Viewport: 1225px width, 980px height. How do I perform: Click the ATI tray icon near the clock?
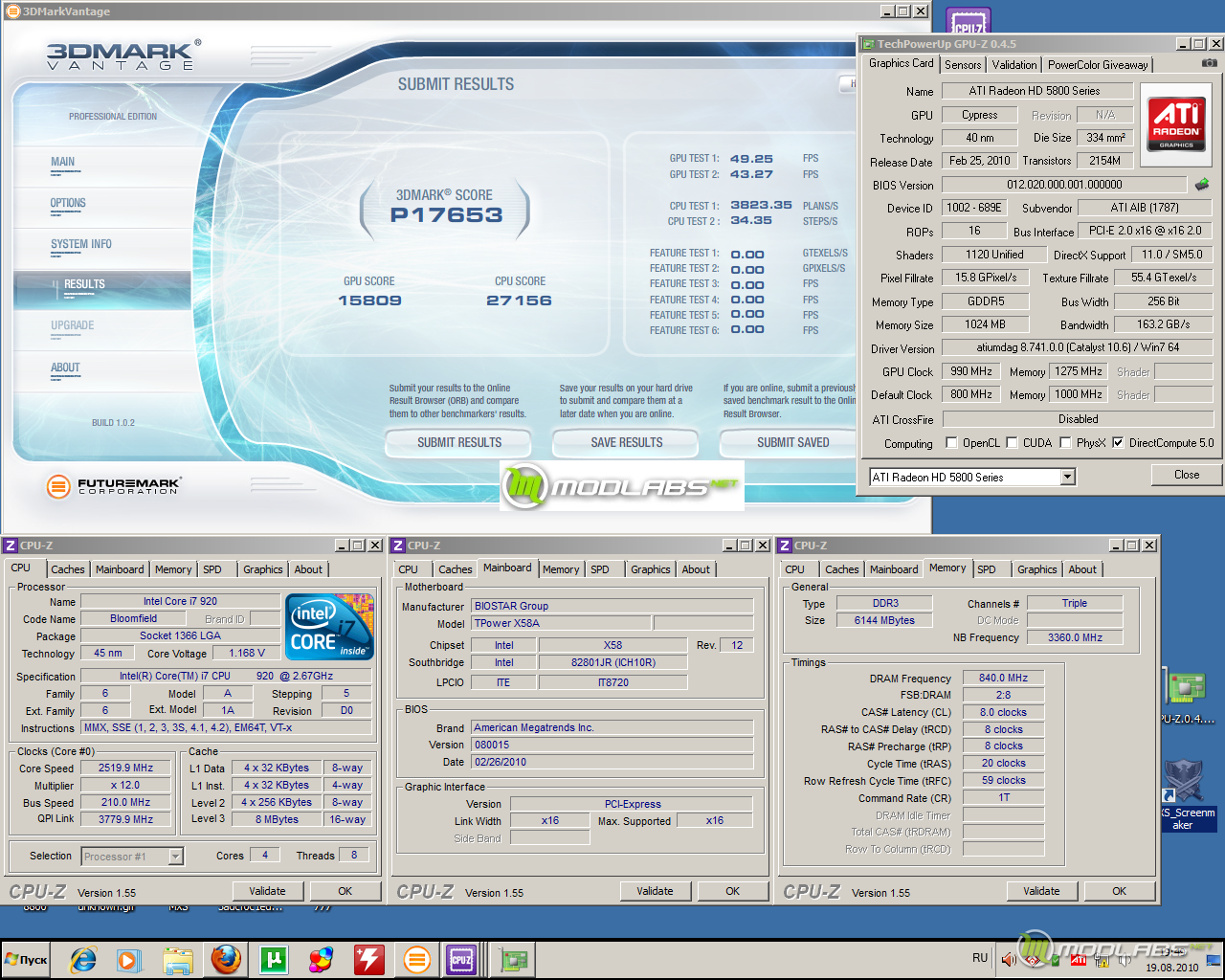point(1079,960)
